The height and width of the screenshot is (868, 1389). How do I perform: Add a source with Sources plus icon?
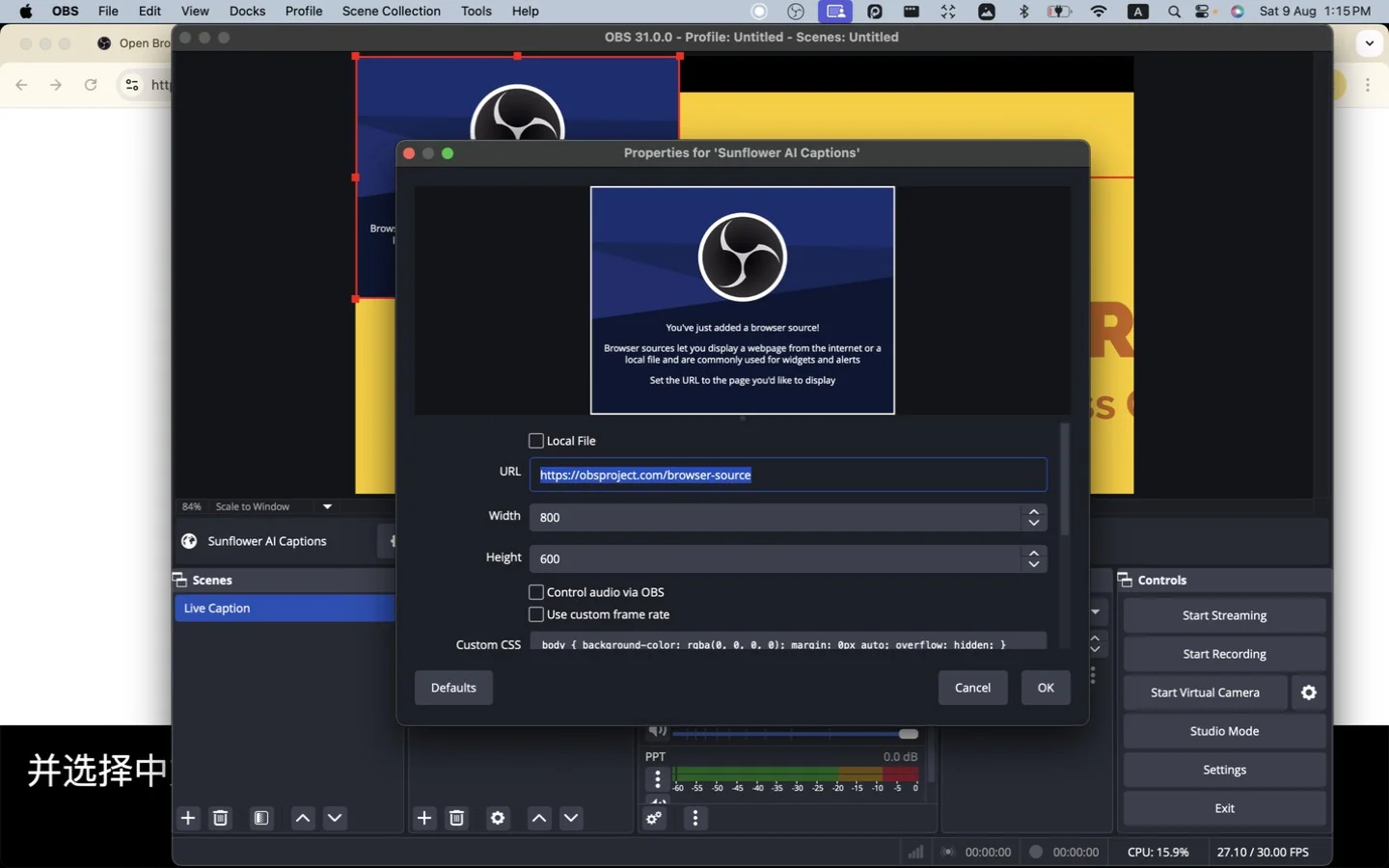click(424, 818)
